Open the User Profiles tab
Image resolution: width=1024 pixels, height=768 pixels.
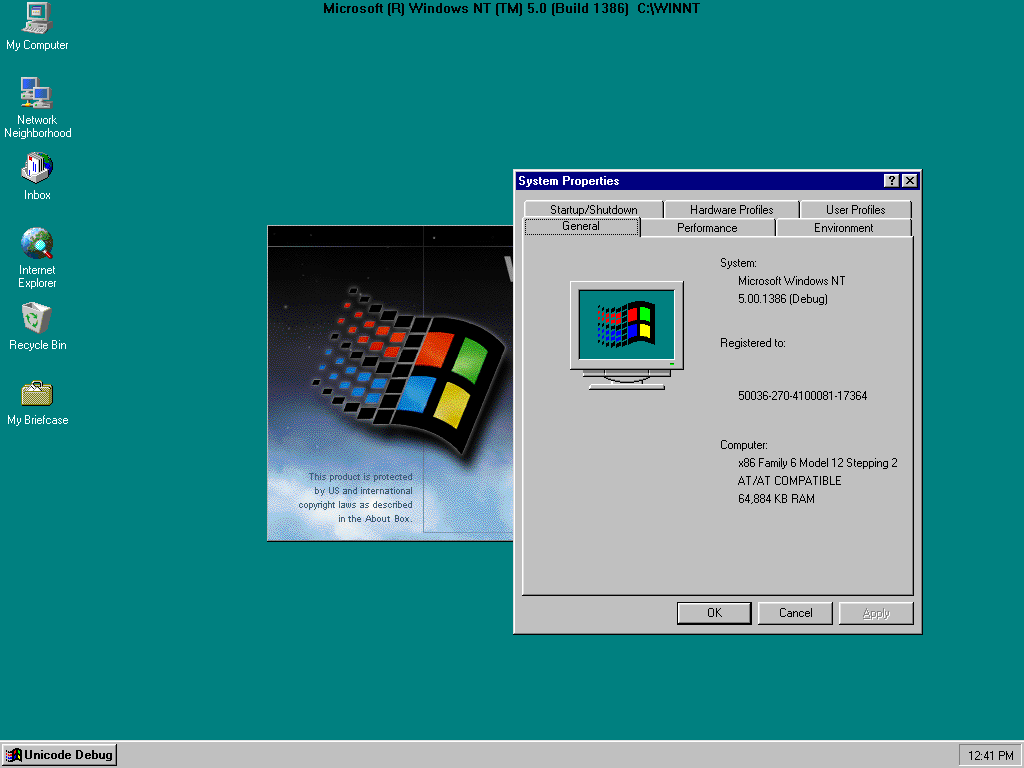pyautogui.click(x=856, y=209)
